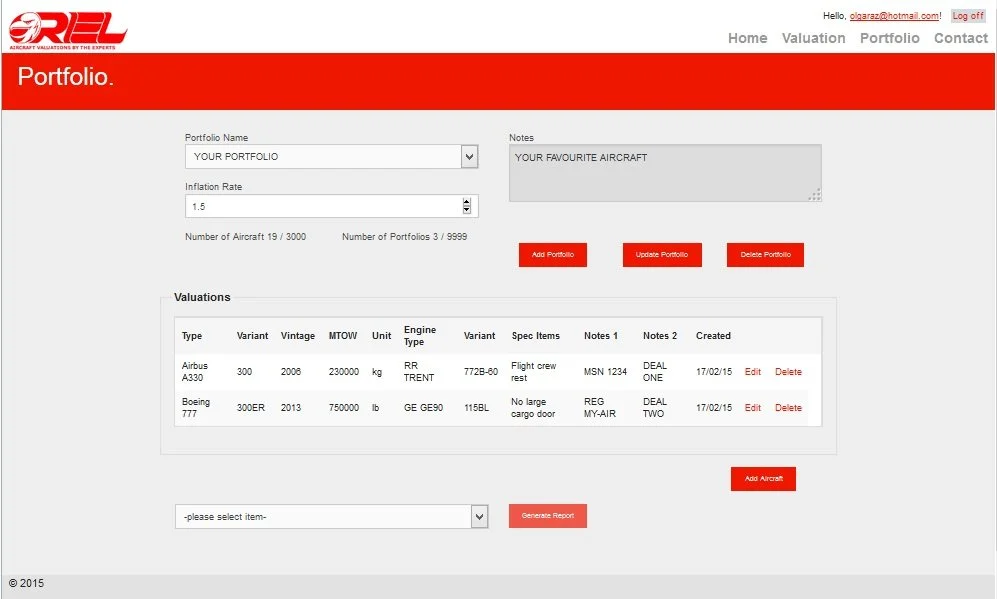Click the '300ER' variant cell
Viewport: 997px width, 599px height.
point(251,408)
